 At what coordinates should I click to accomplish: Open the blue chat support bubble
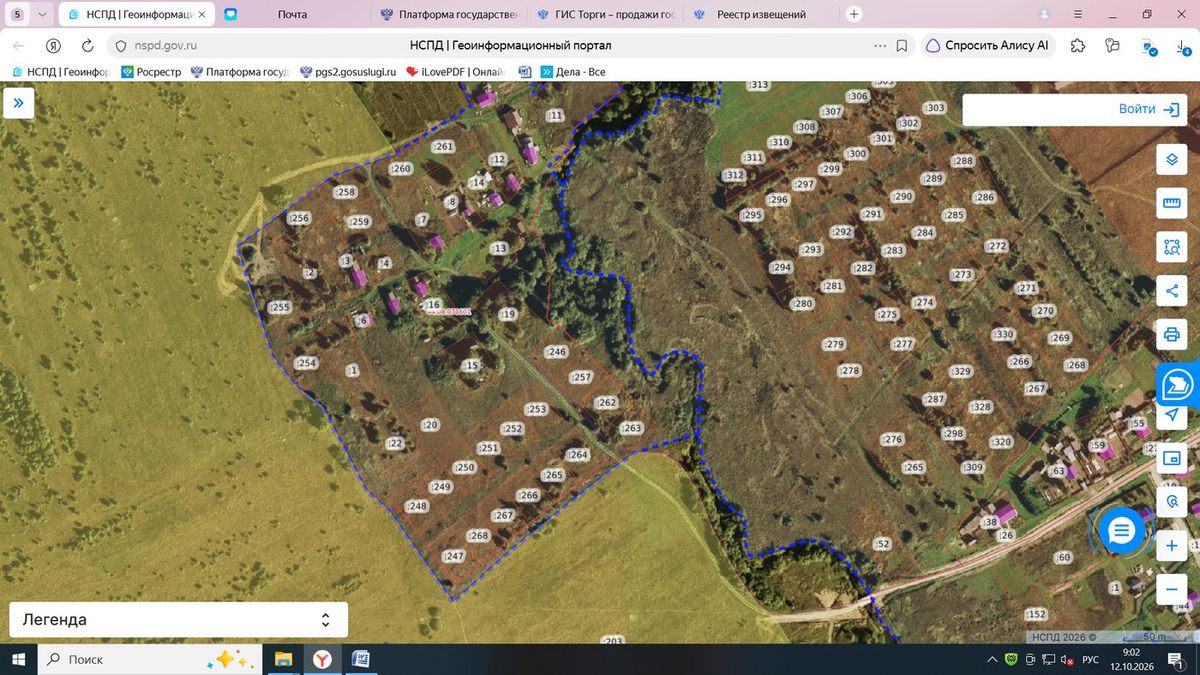(x=1121, y=531)
